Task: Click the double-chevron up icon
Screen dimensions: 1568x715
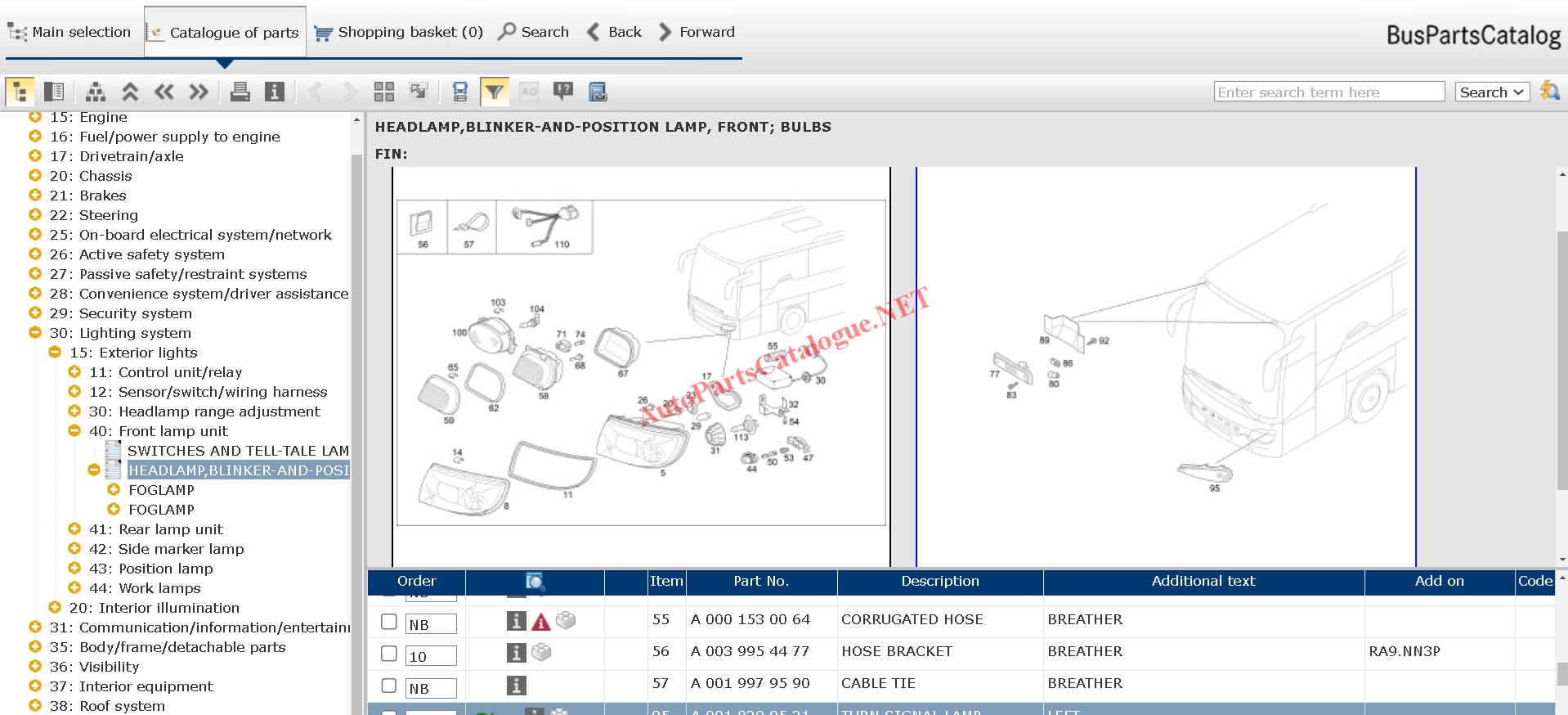Action: point(130,92)
